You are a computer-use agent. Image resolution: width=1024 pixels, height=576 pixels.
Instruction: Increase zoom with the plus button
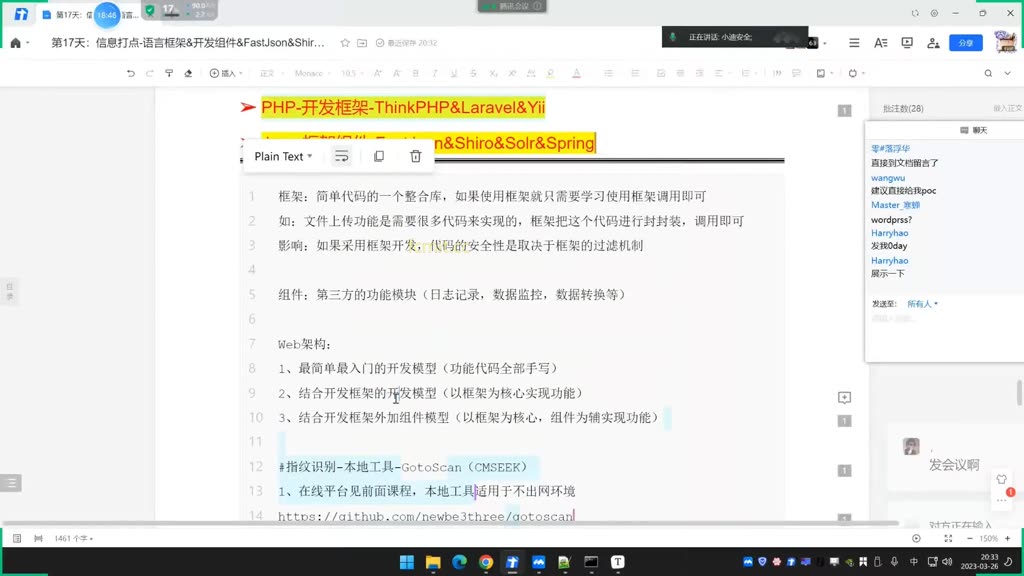1008,538
